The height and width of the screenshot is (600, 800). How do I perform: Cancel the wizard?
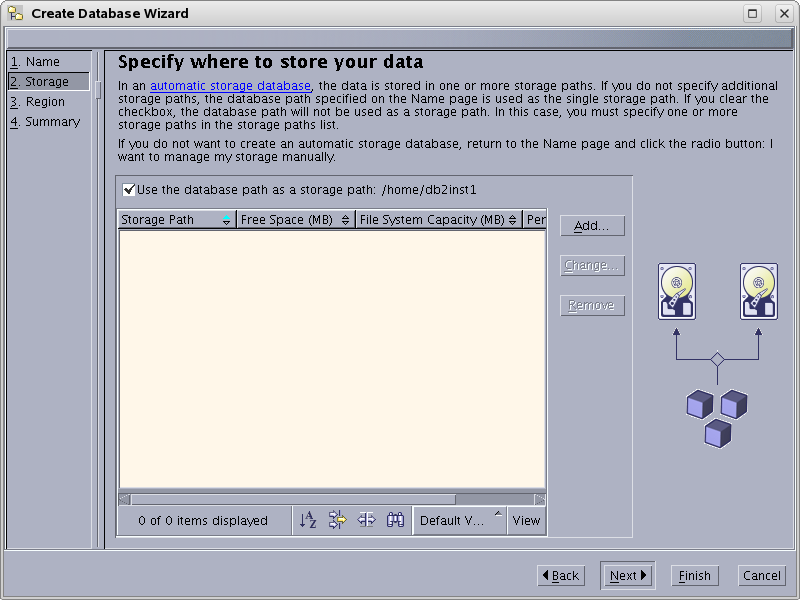point(762,576)
